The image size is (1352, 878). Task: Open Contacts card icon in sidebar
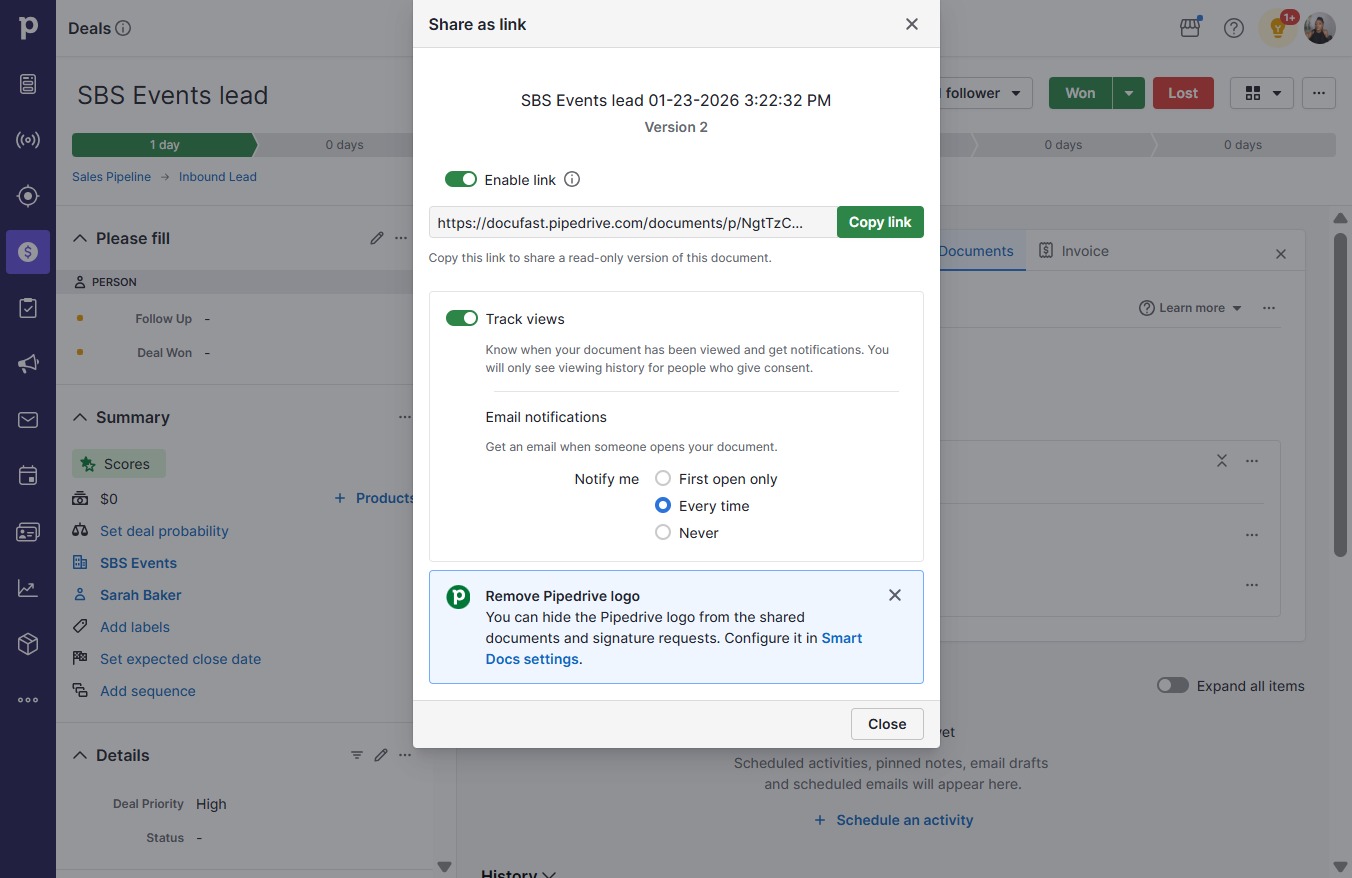(x=28, y=532)
